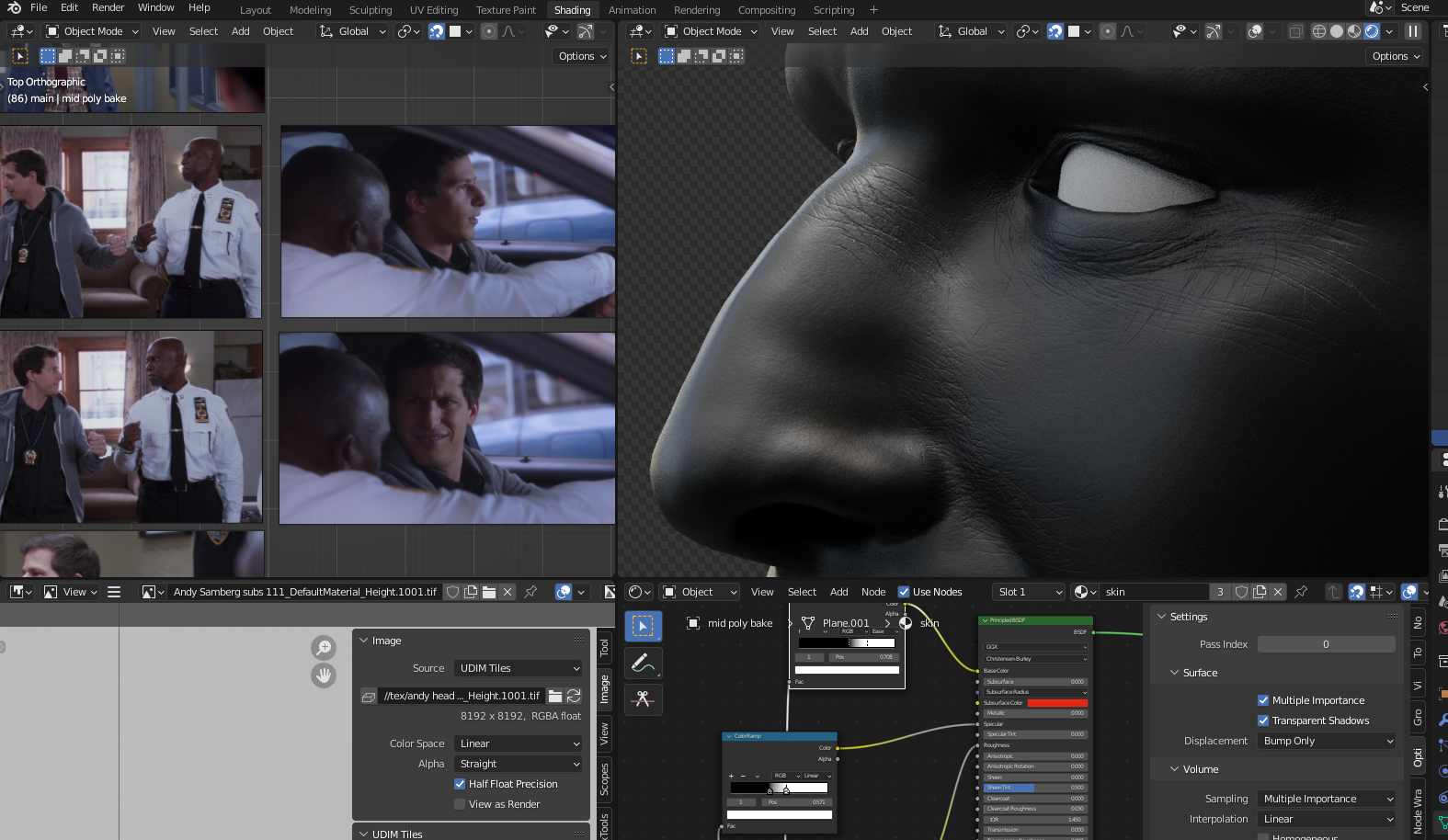
Task: Click Plane.001 breadcrumb in node editor
Action: [x=846, y=623]
